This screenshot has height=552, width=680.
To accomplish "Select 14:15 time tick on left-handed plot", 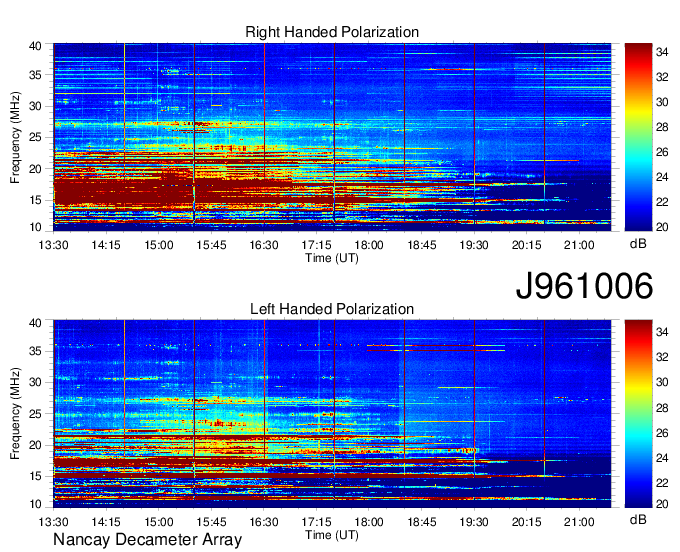I will 106,522.
